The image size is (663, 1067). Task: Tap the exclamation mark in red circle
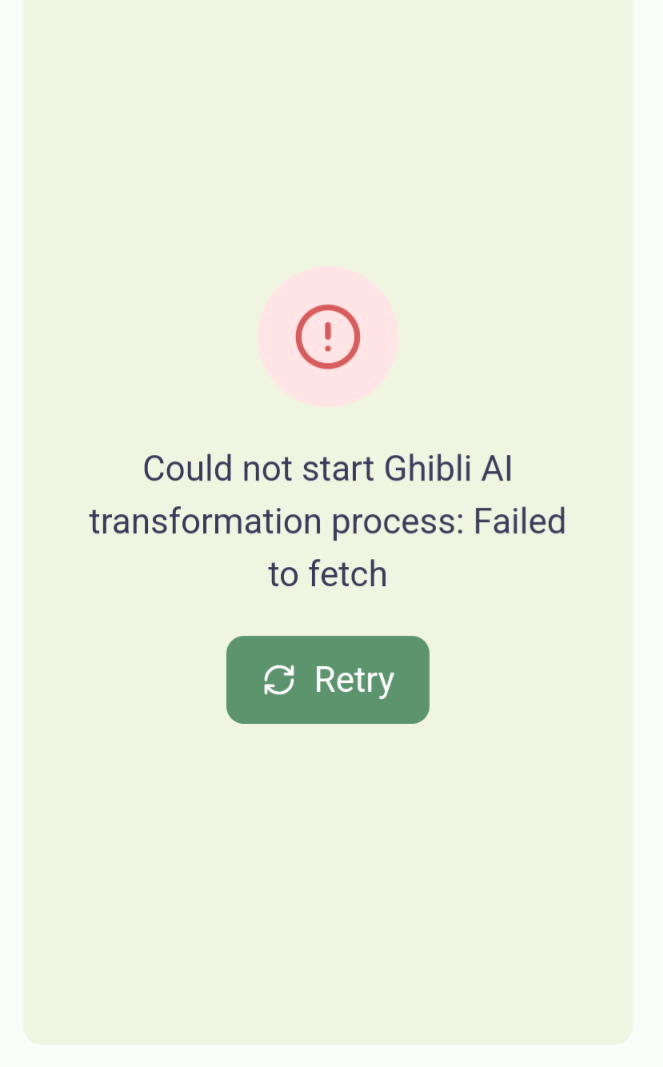pyautogui.click(x=327, y=337)
